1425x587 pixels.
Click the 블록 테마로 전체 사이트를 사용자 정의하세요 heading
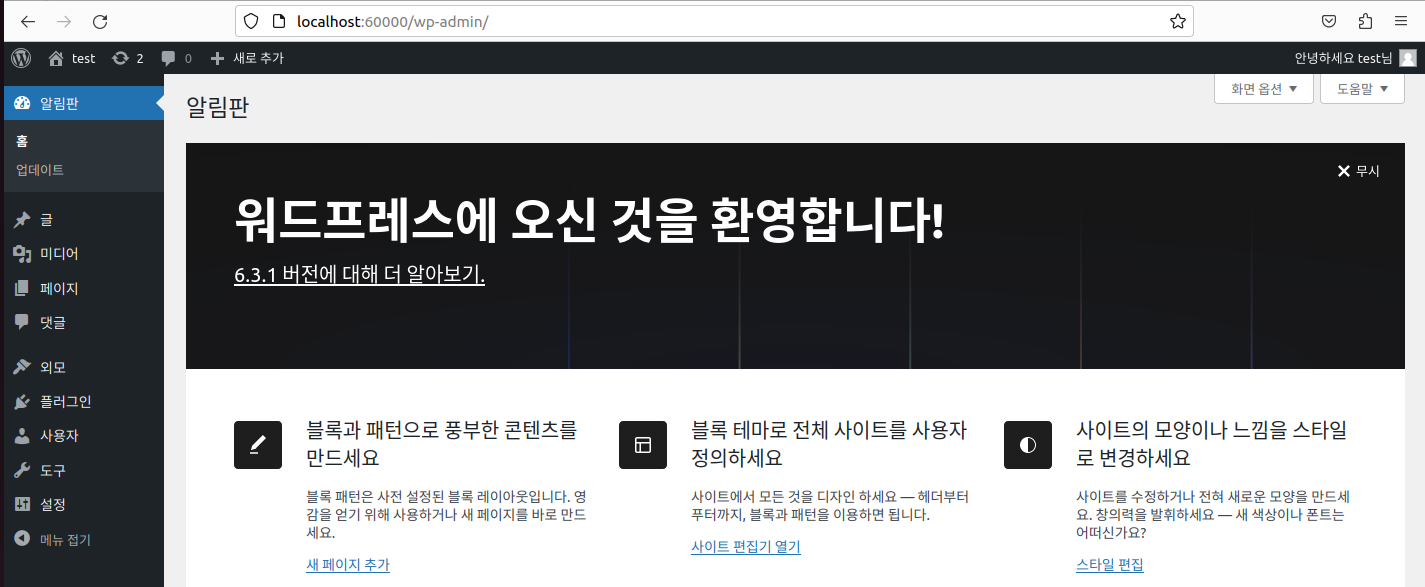pos(830,444)
